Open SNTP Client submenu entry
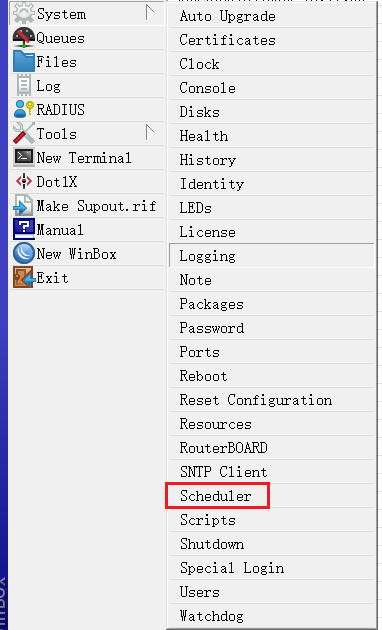382x630 pixels. pos(272,472)
